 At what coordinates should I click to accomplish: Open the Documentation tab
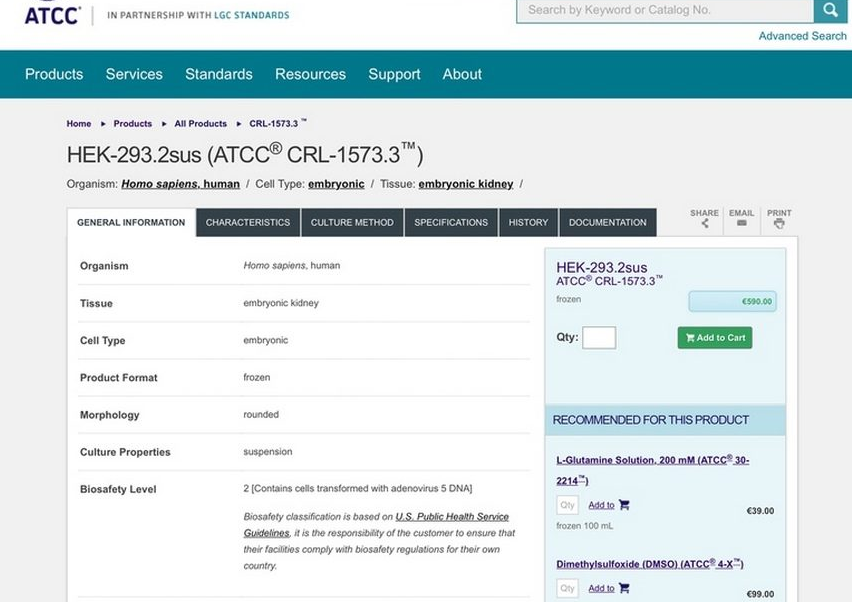click(x=607, y=222)
